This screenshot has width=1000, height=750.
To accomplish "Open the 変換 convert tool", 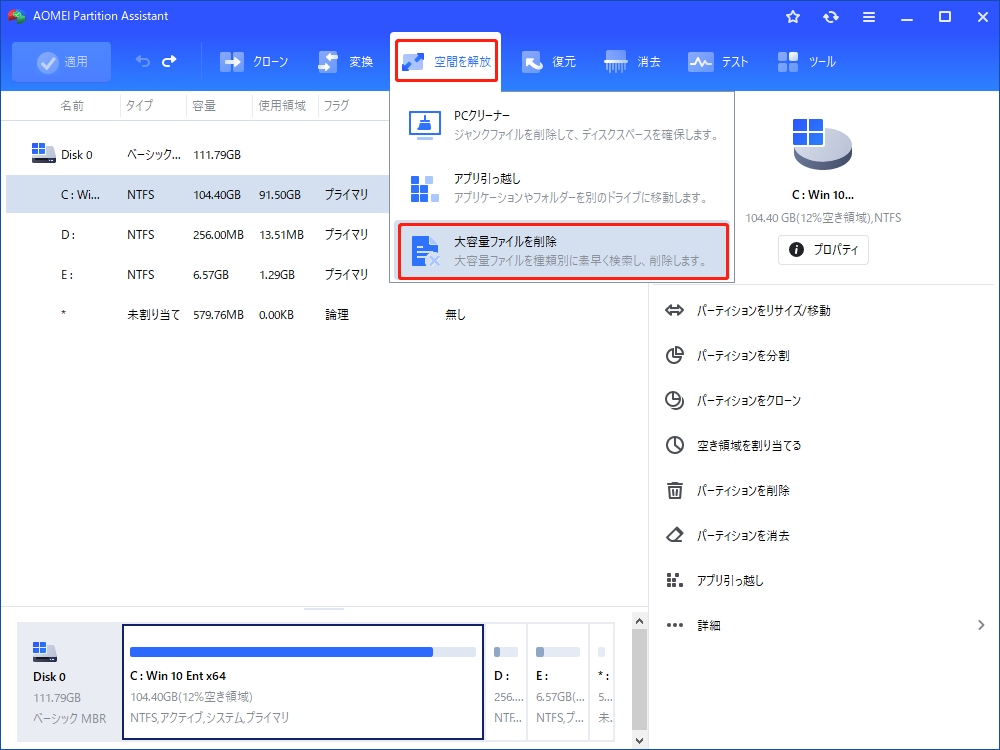I will click(x=345, y=62).
